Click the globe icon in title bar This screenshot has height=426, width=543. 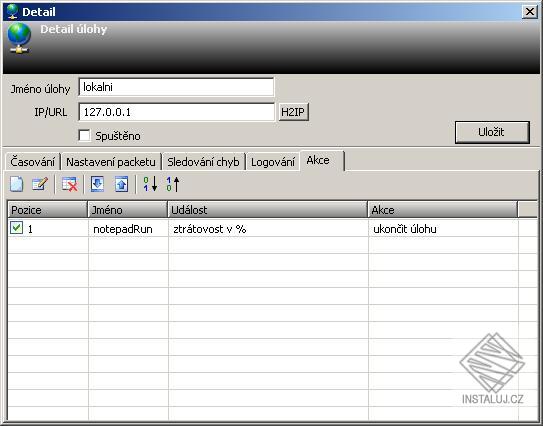[x=12, y=11]
